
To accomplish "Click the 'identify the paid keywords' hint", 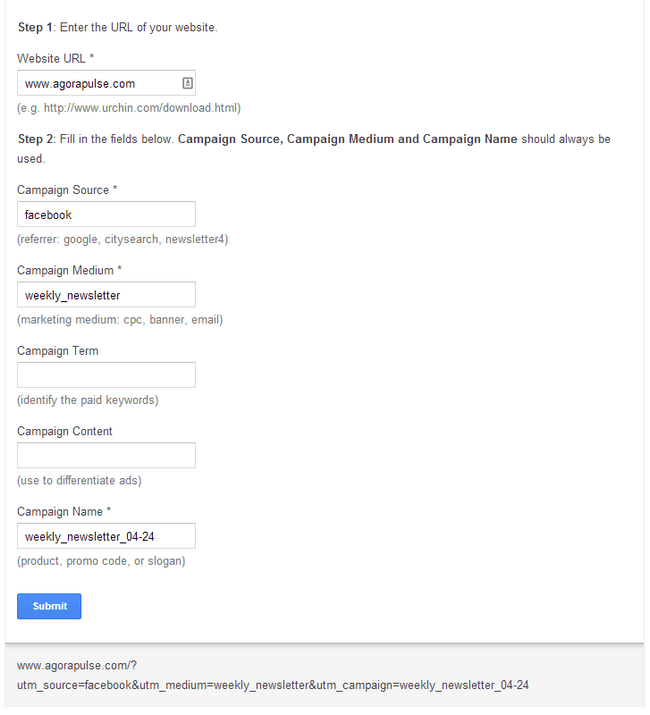I will [88, 400].
